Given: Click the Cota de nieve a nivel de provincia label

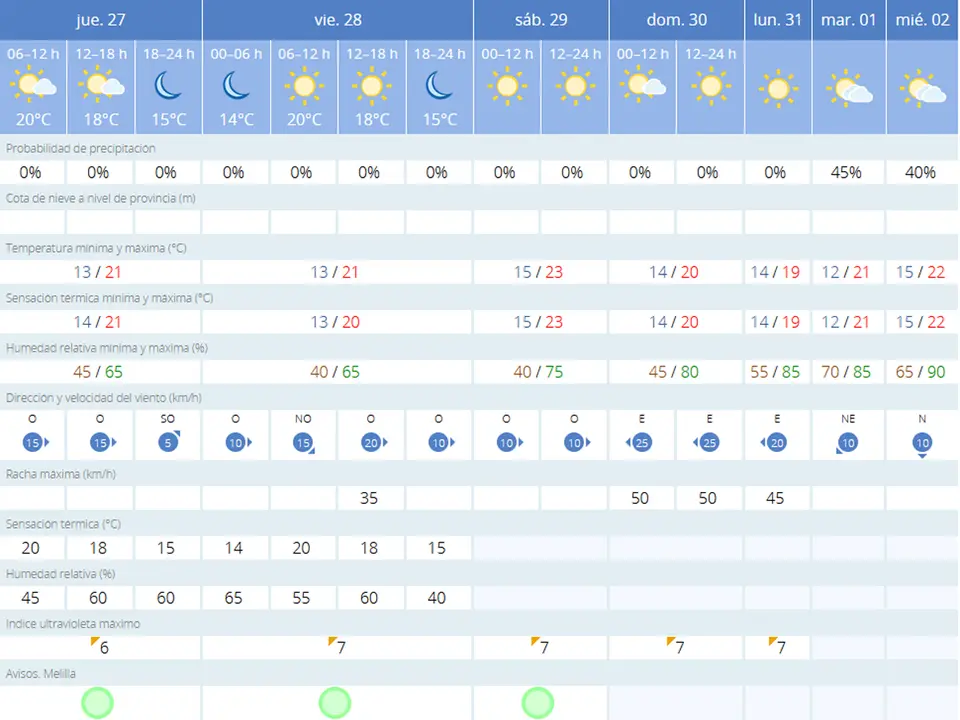Looking at the screenshot, I should [x=101, y=198].
